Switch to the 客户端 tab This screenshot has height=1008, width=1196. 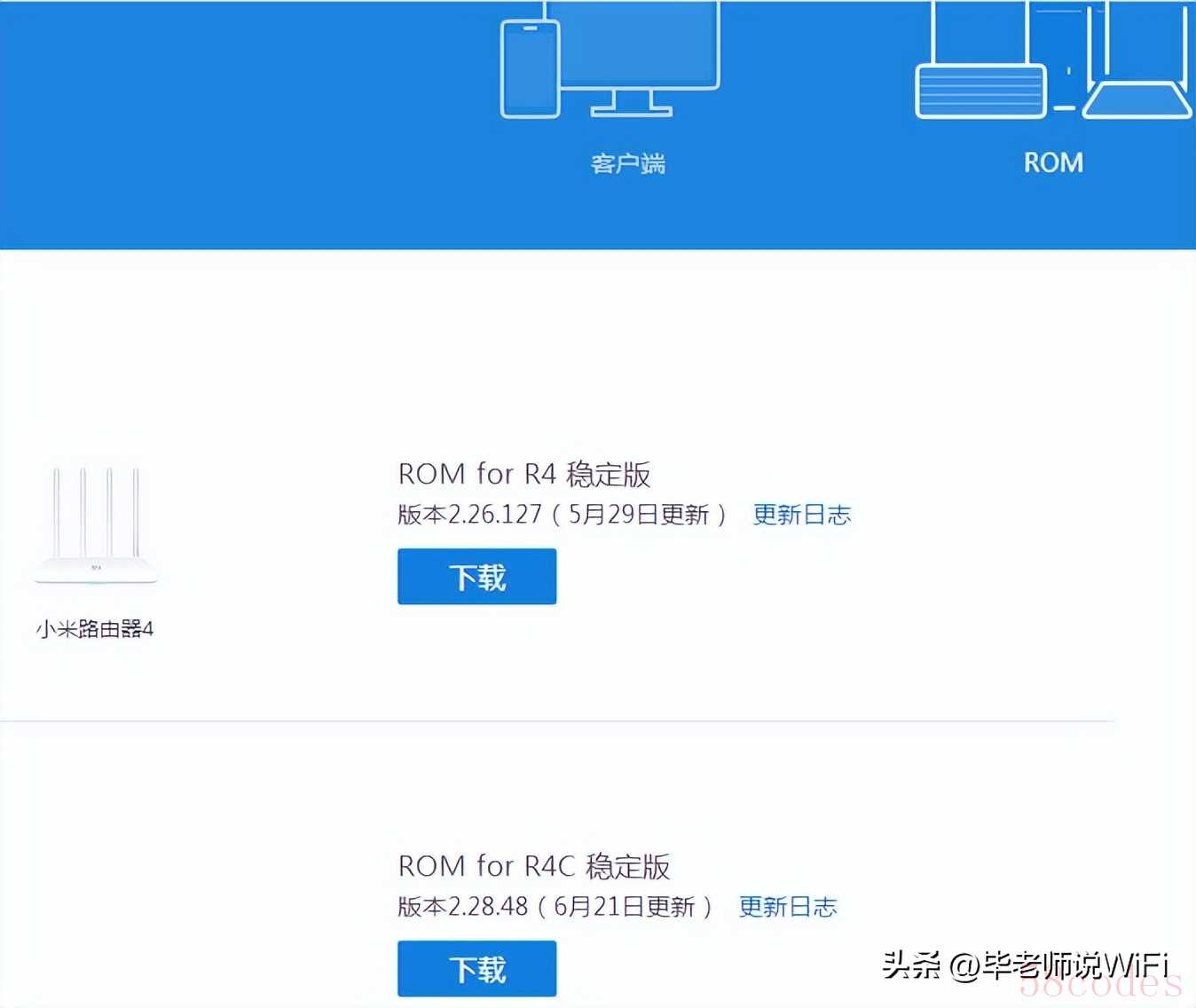click(628, 163)
